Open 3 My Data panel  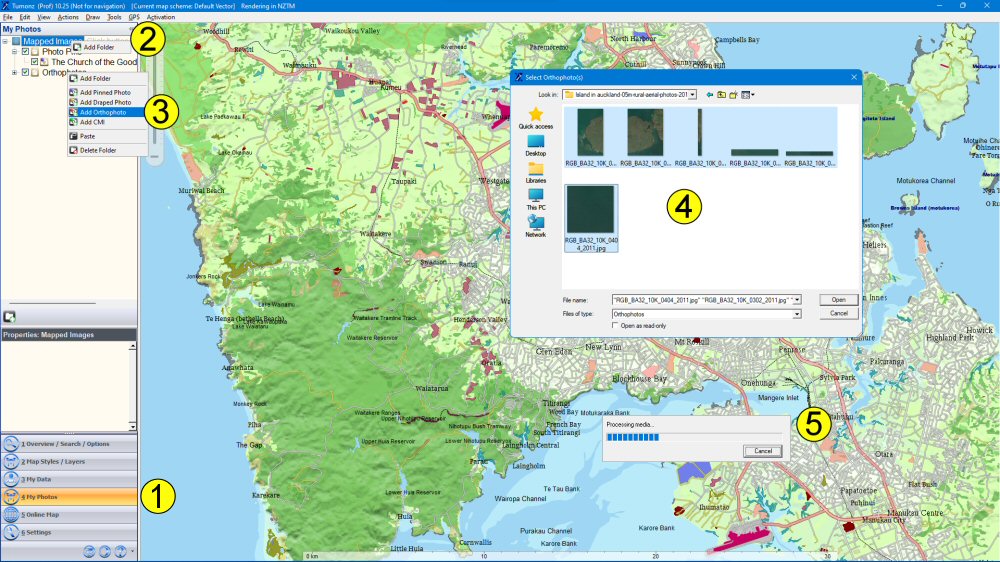pyautogui.click(x=69, y=479)
